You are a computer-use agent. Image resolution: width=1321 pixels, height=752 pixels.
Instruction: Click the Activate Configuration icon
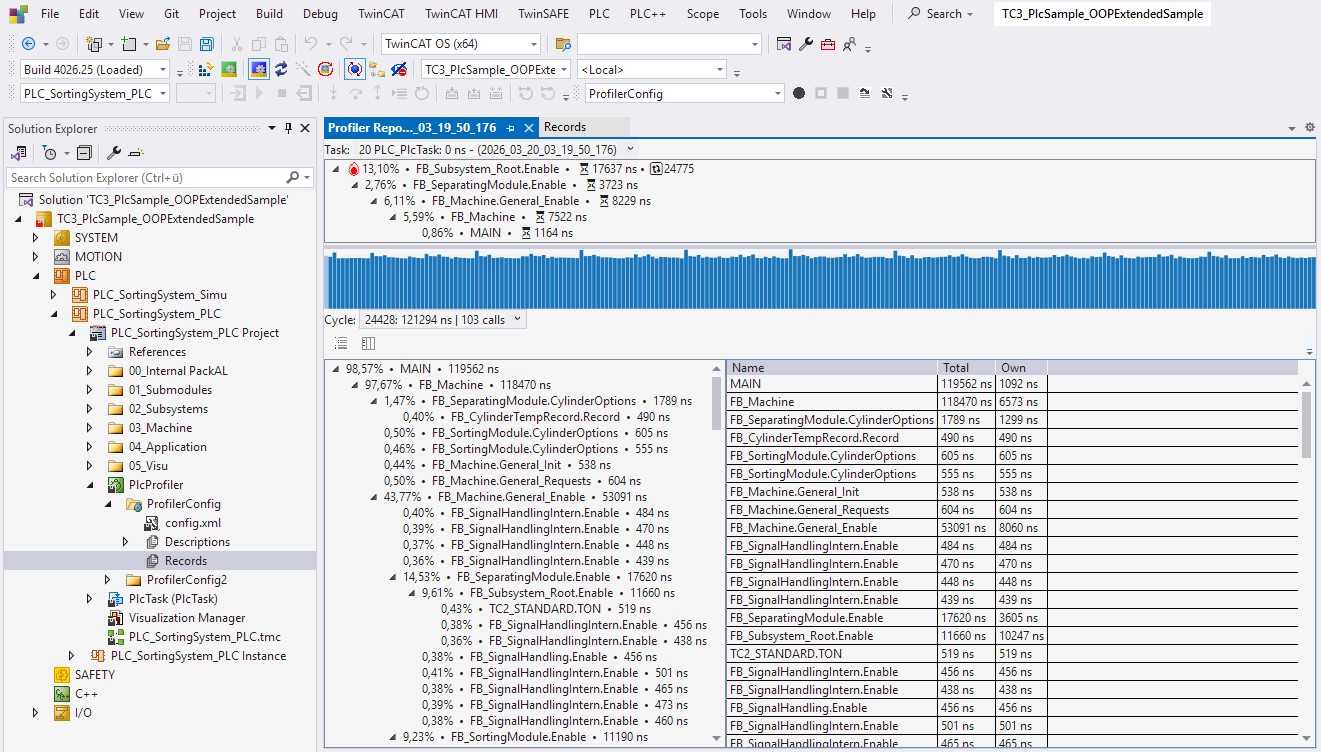(x=206, y=69)
